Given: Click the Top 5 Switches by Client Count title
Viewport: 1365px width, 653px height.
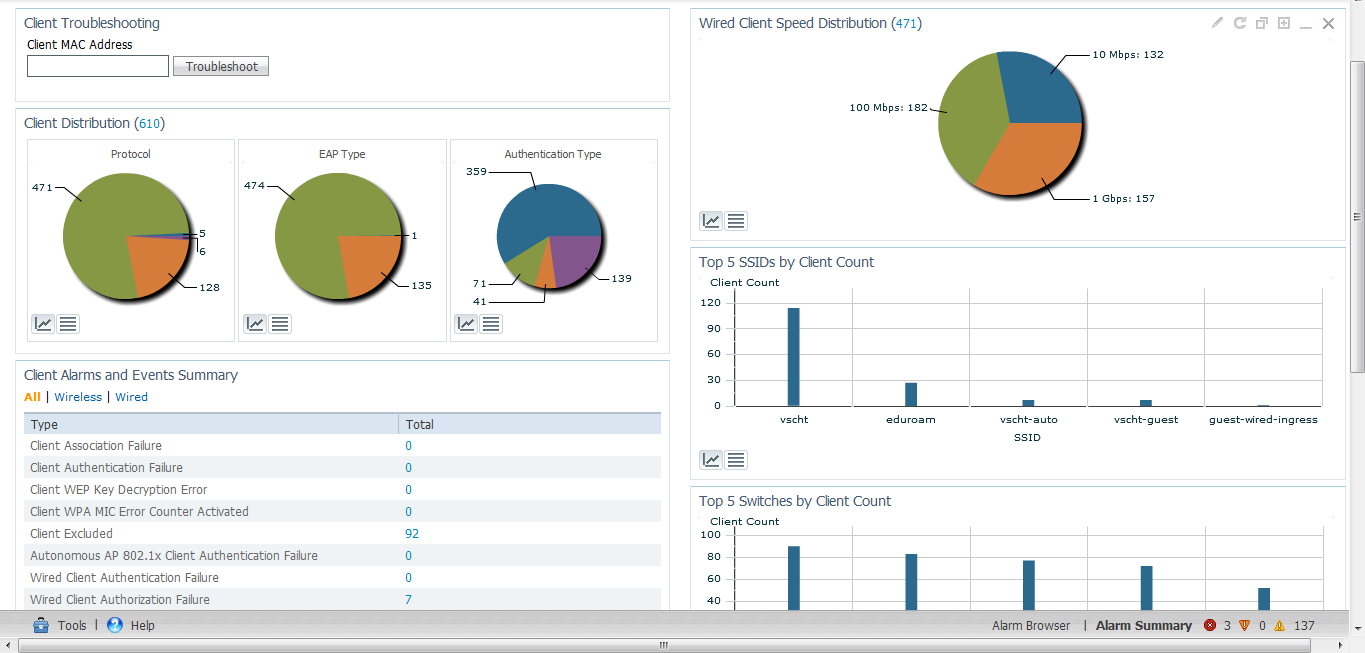Looking at the screenshot, I should (x=795, y=501).
